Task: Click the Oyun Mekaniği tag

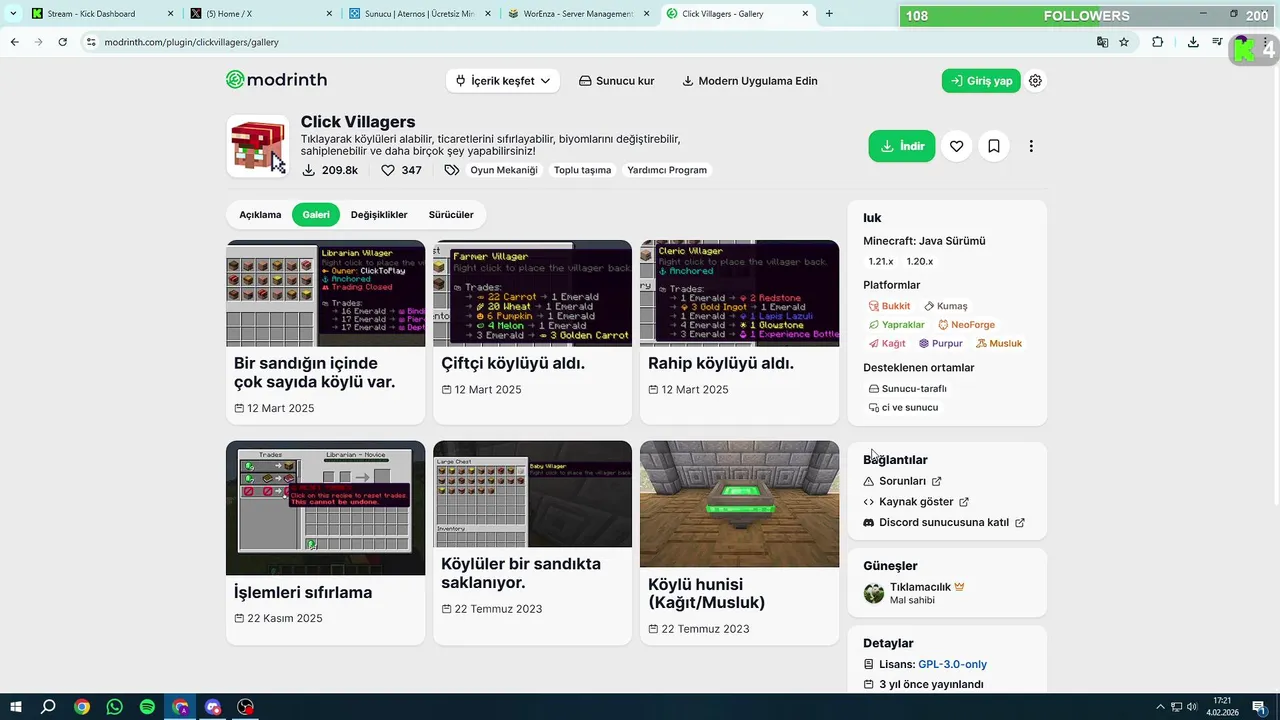Action: click(x=504, y=170)
